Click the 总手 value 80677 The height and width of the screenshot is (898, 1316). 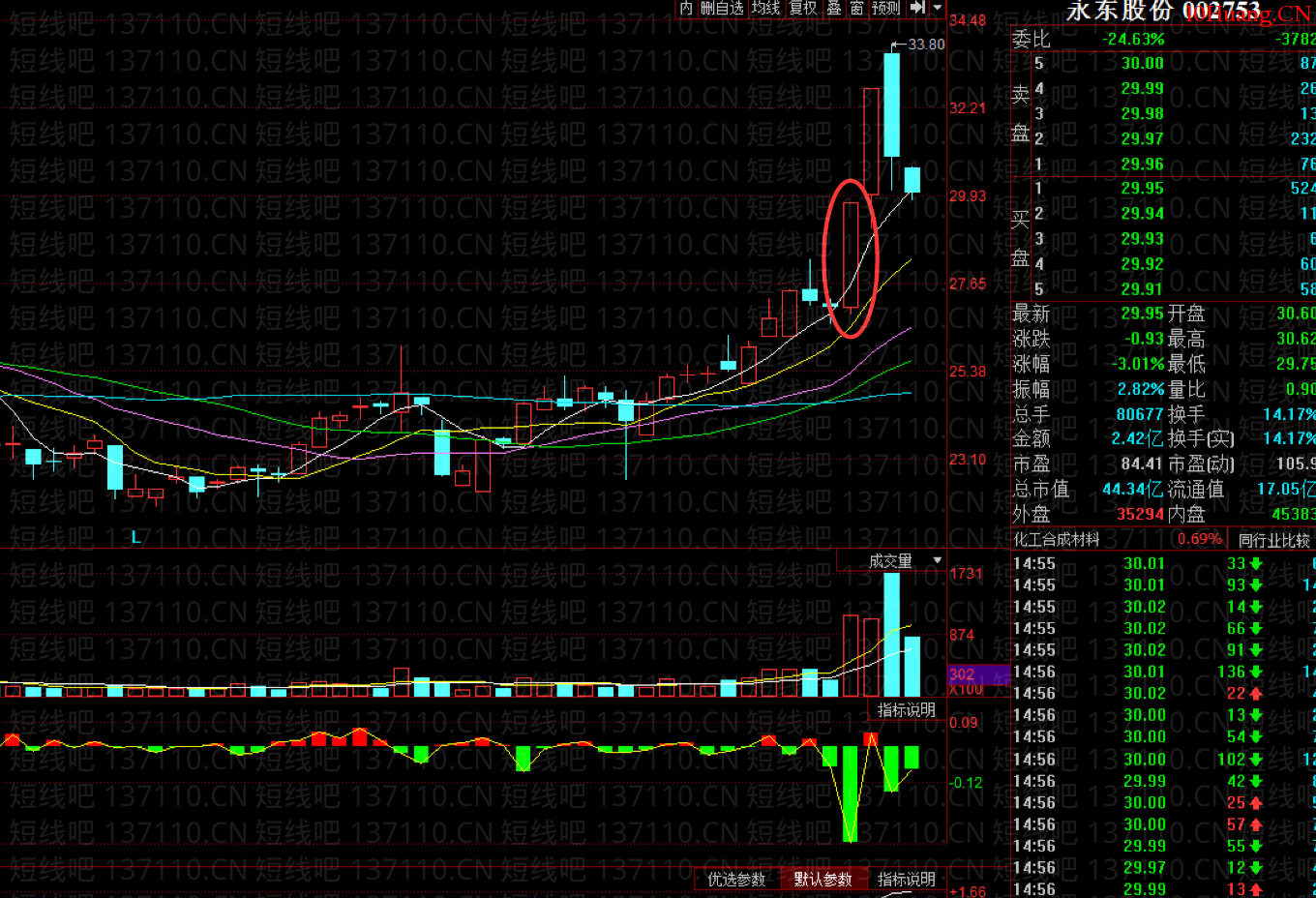click(1140, 414)
